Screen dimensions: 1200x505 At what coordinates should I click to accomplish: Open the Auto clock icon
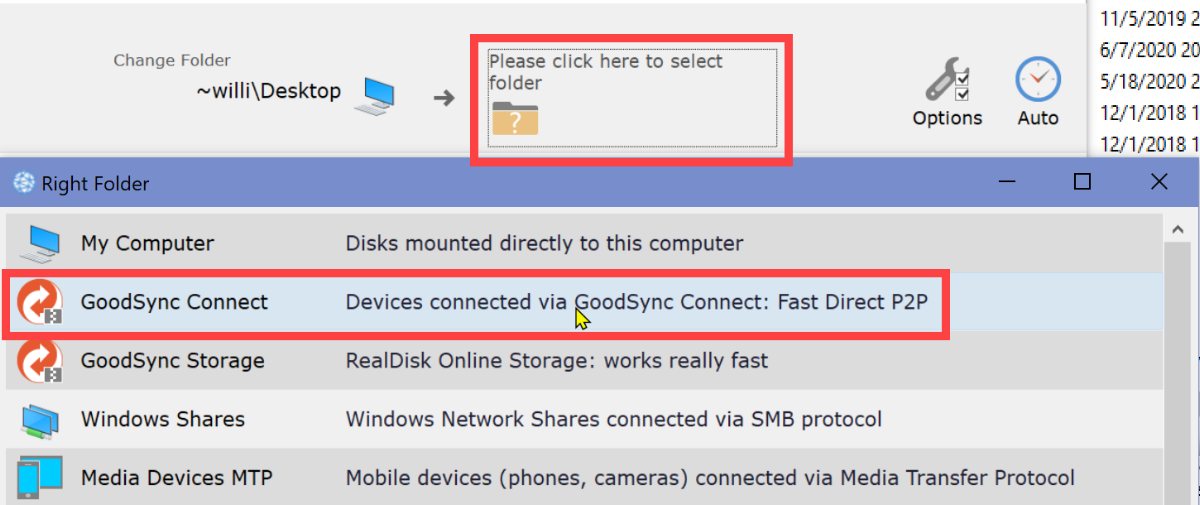coord(1037,80)
